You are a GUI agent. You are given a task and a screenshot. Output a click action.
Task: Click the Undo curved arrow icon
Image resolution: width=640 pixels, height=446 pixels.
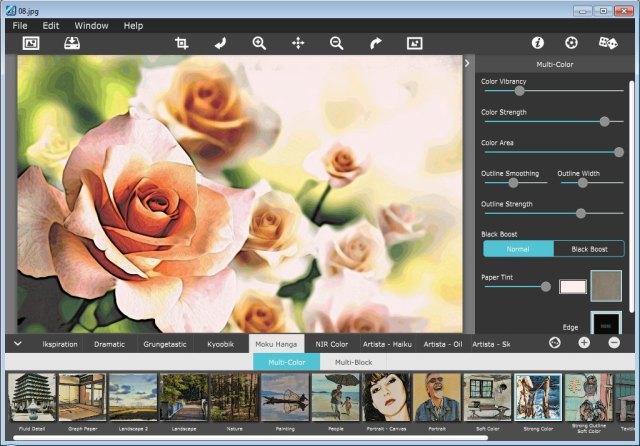click(220, 43)
